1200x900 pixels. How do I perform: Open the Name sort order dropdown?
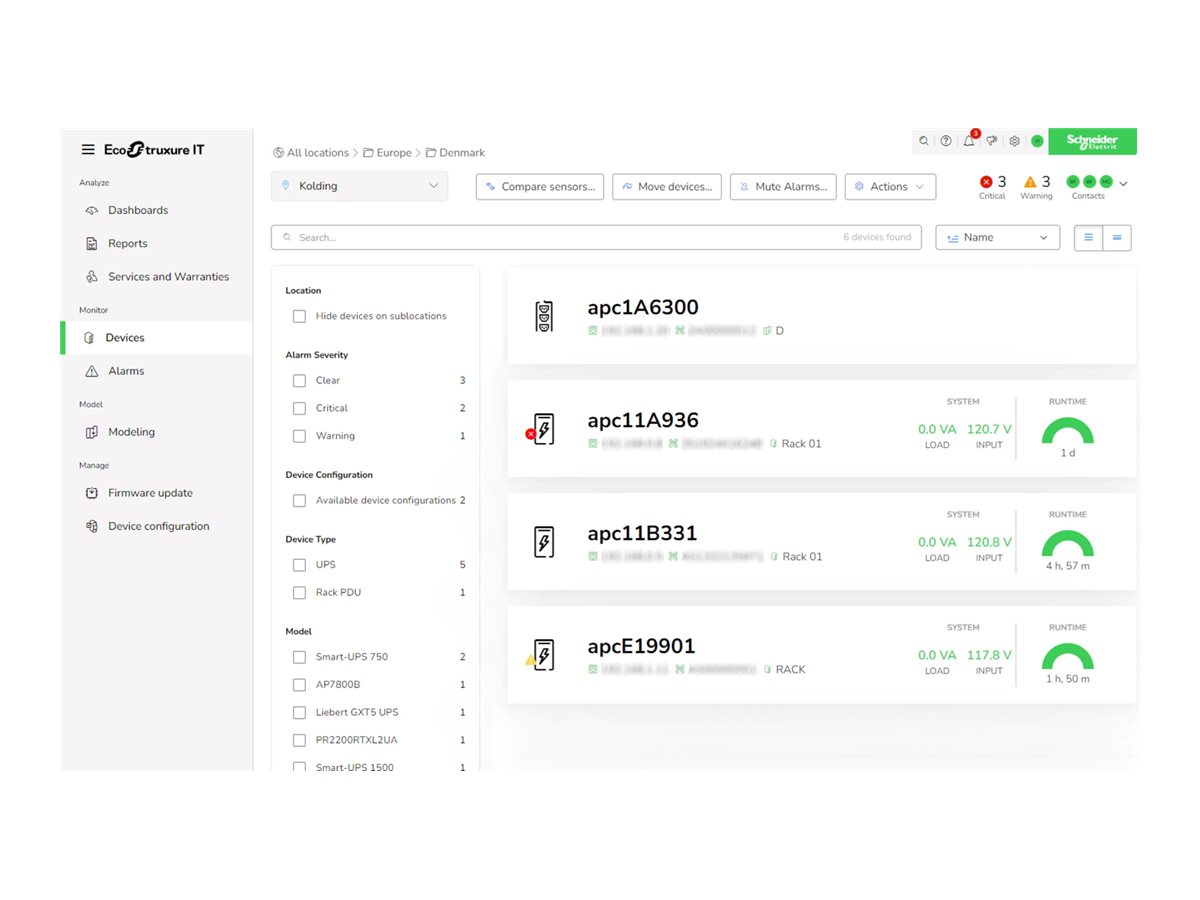997,238
